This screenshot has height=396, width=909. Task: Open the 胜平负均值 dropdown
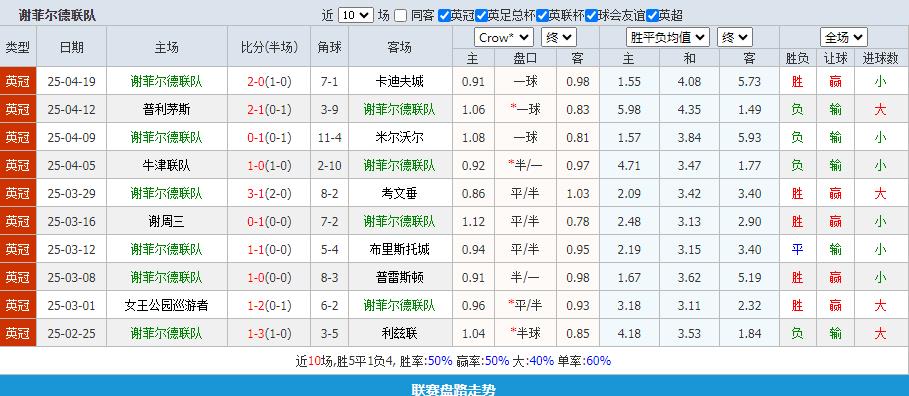pyautogui.click(x=668, y=38)
